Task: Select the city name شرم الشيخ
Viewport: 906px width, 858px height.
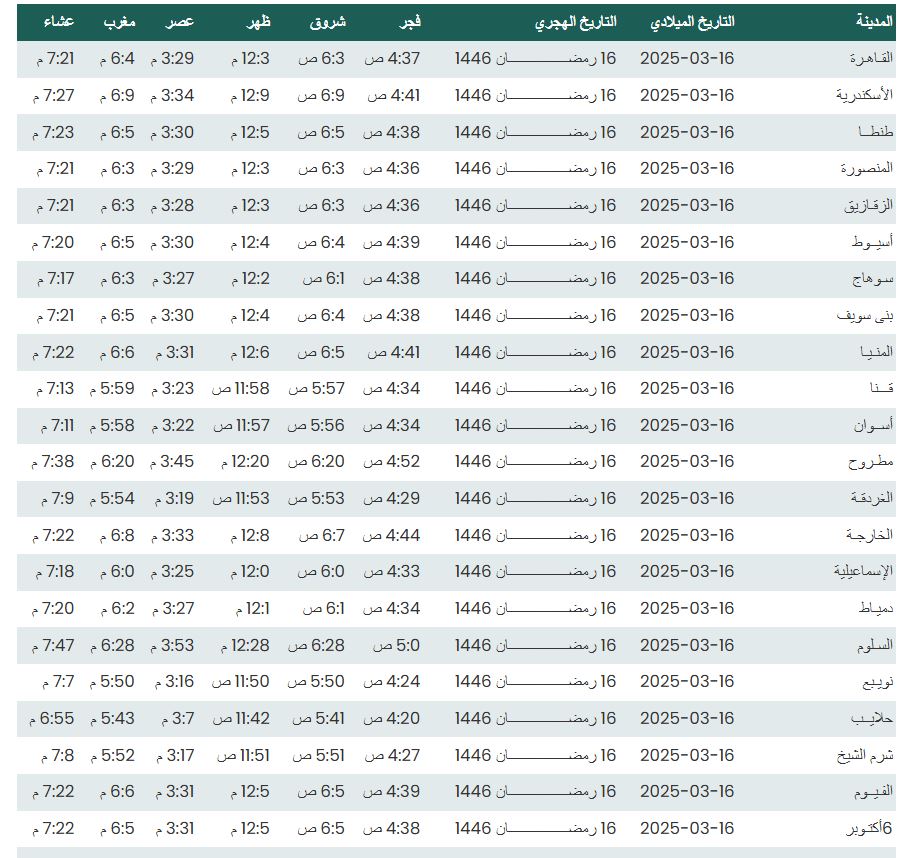Action: [865, 756]
